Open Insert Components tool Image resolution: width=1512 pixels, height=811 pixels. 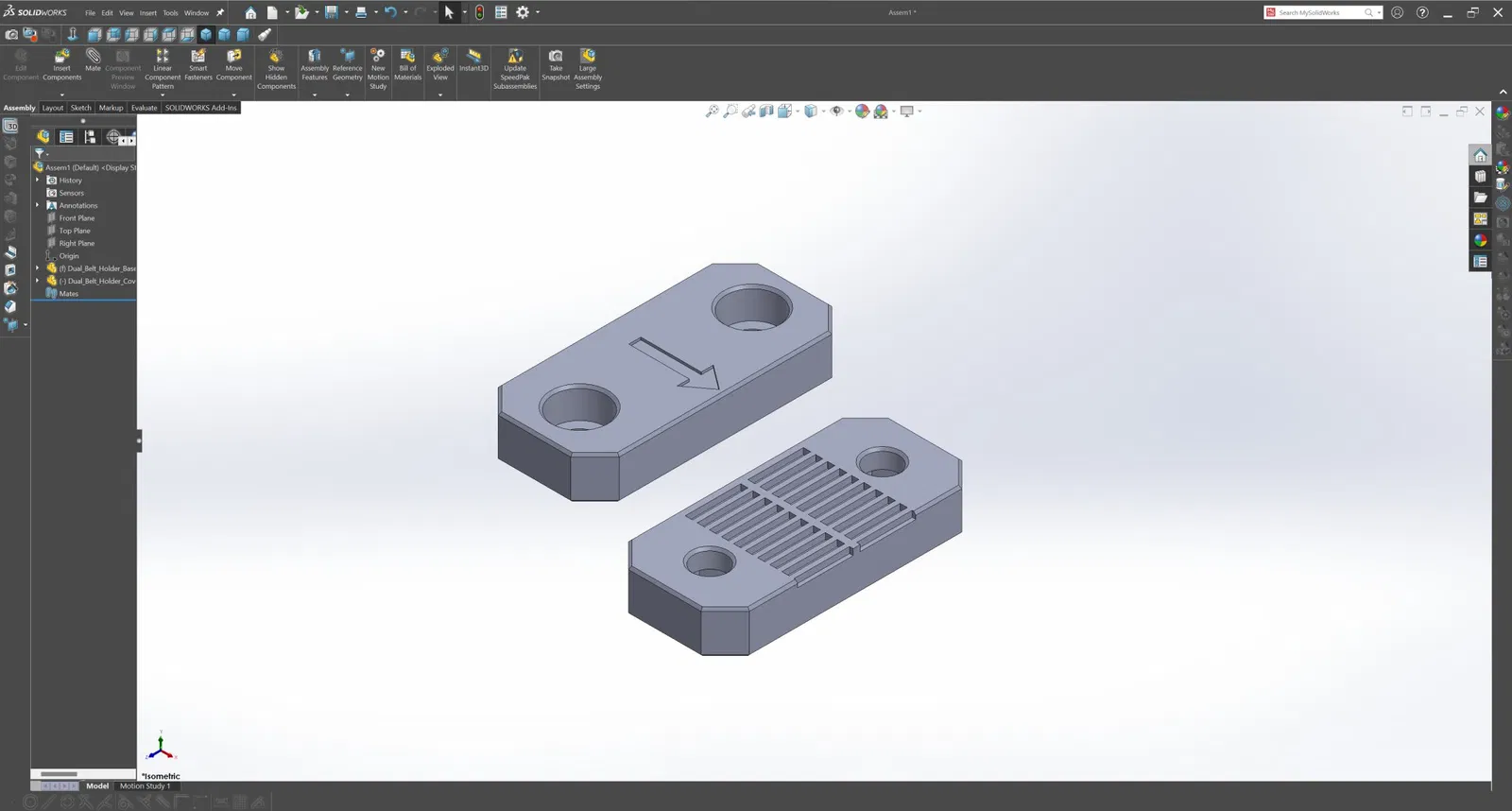point(61,64)
